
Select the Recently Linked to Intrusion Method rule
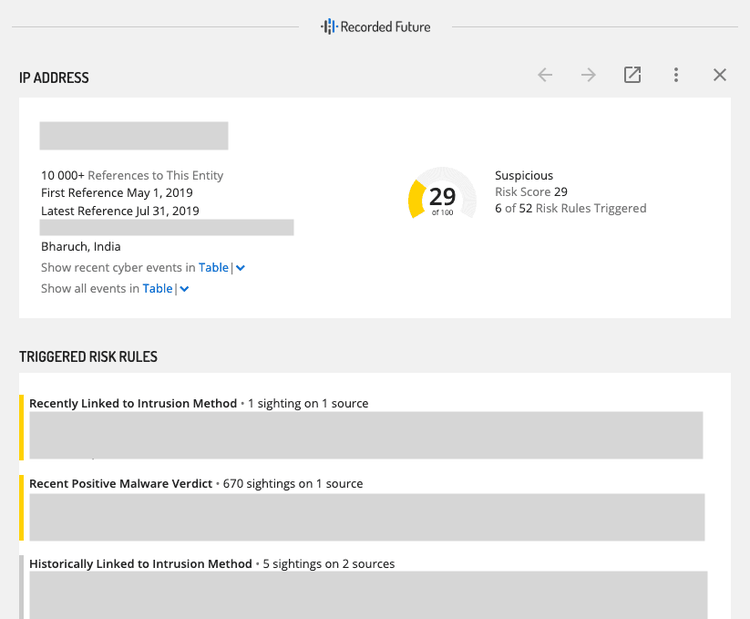pyautogui.click(x=133, y=404)
